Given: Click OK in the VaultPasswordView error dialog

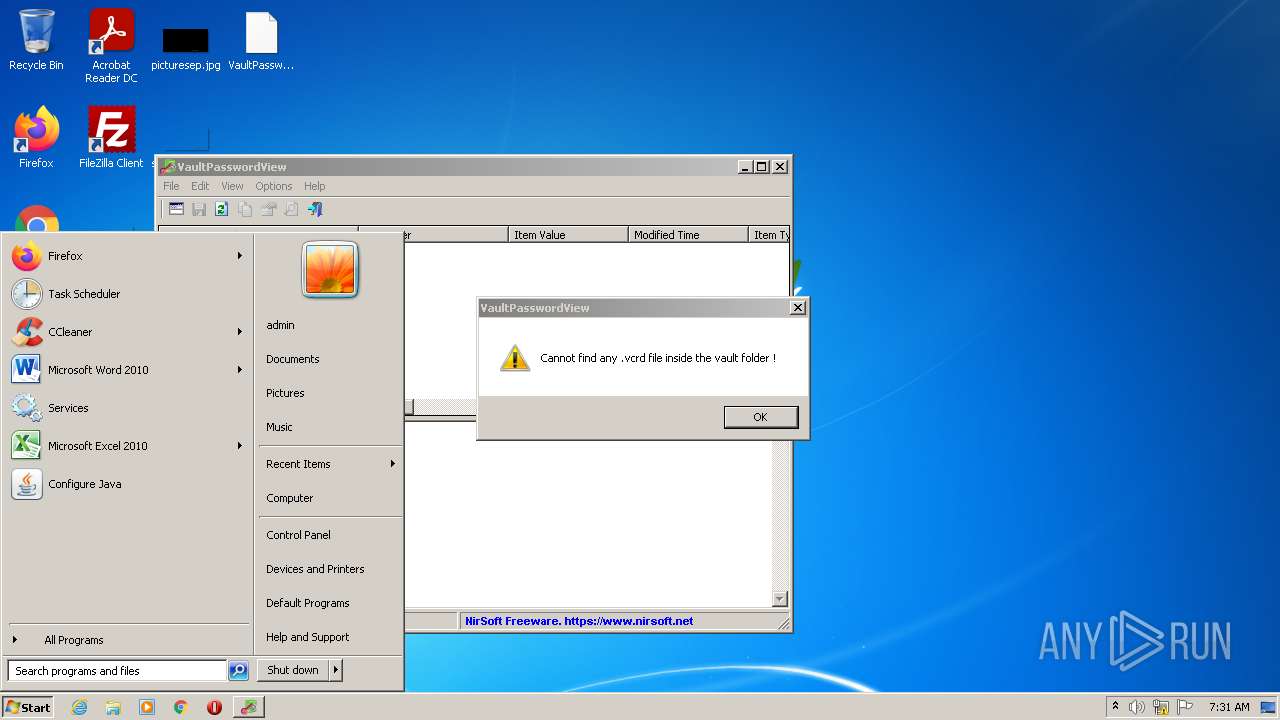Looking at the screenshot, I should click(761, 417).
